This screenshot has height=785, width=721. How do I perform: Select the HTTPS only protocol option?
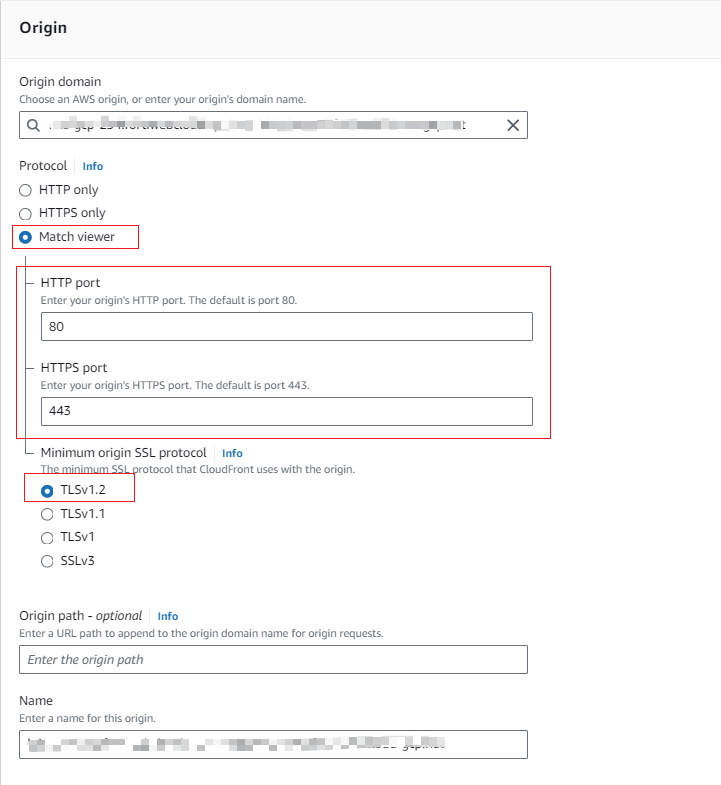(x=26, y=213)
